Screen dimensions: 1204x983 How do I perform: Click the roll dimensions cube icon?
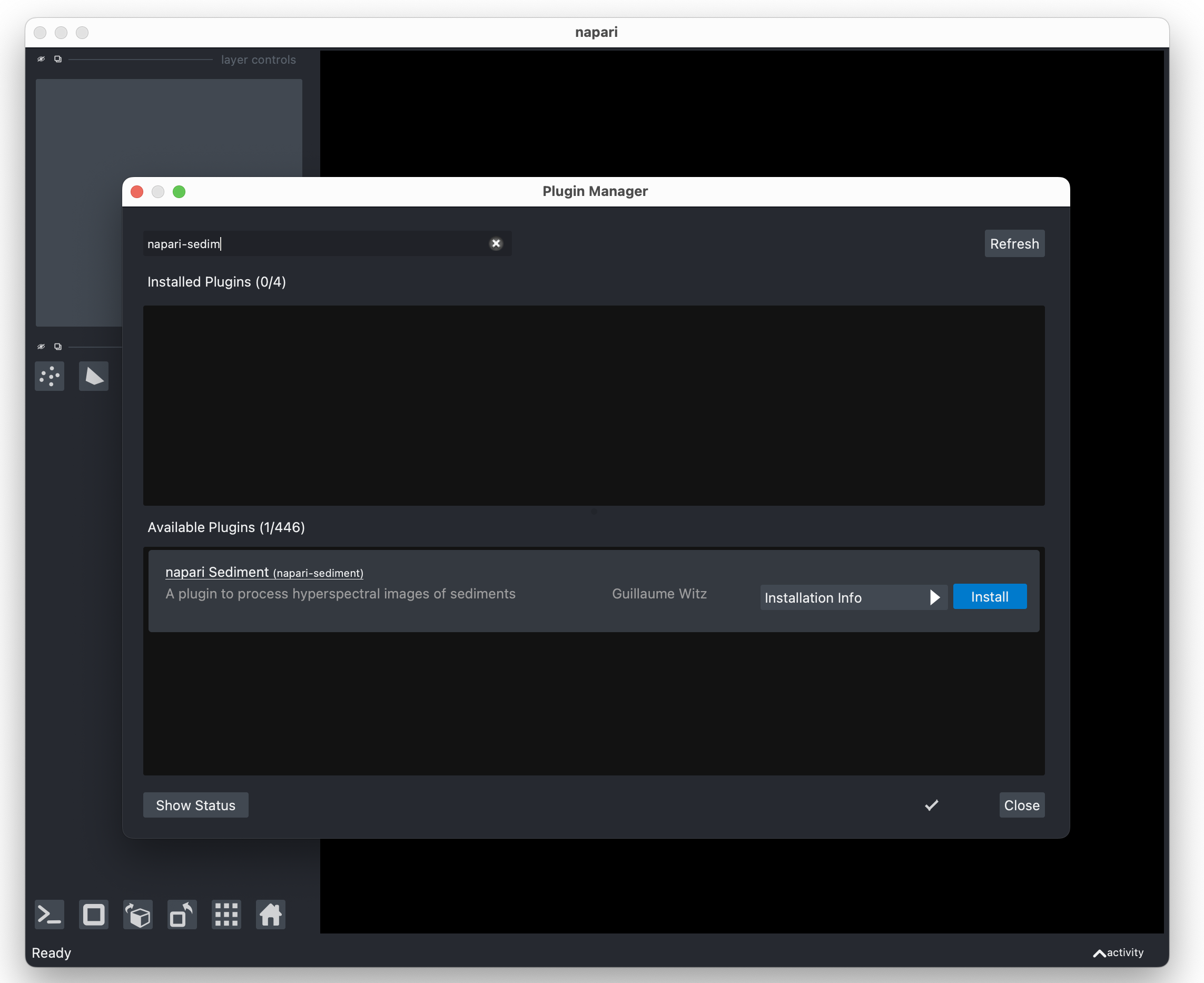(x=137, y=915)
